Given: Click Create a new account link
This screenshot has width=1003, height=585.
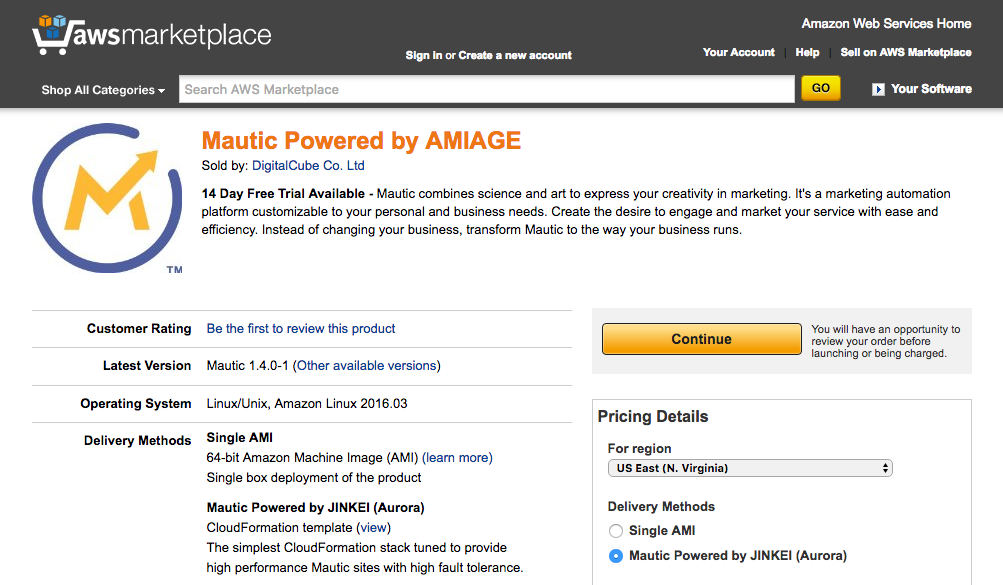Looking at the screenshot, I should click(515, 56).
